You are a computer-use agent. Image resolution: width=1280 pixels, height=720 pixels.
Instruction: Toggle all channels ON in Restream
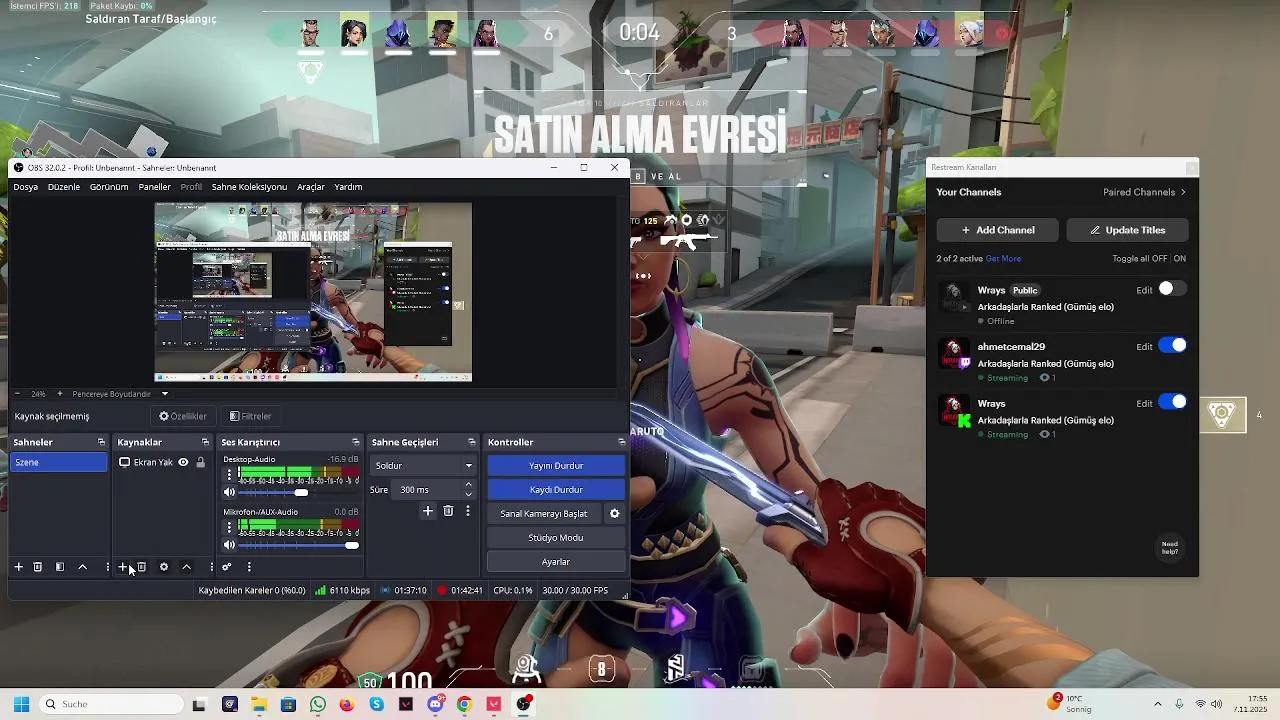click(1180, 258)
